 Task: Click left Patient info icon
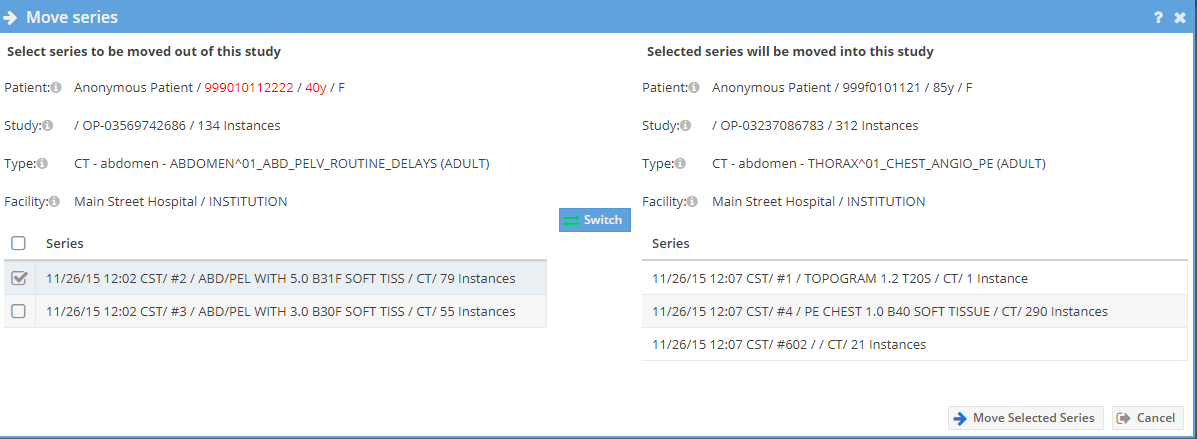(57, 88)
